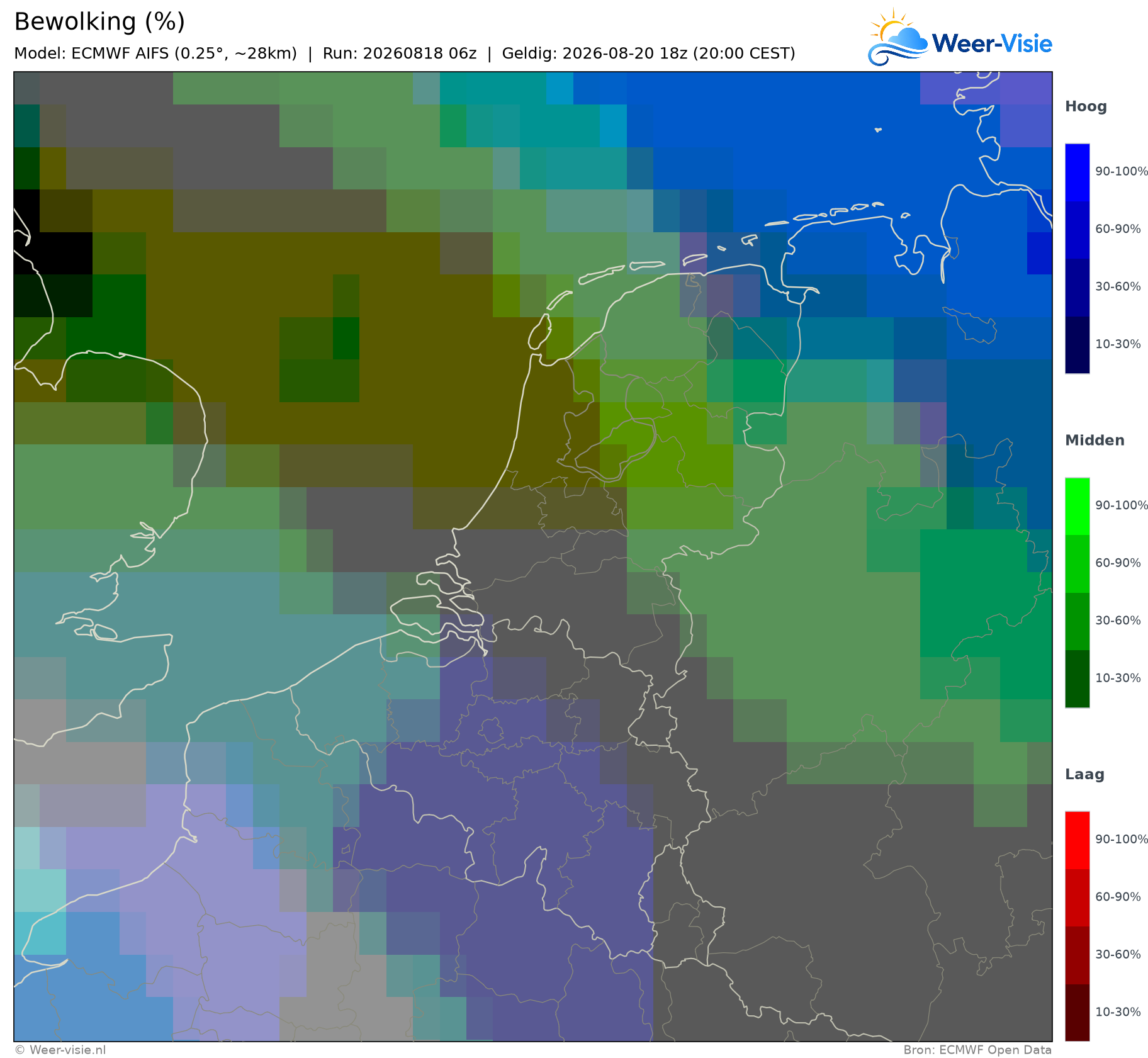This screenshot has height=1058, width=1148.
Task: Click the Bron: ECMWF Open Data credit
Action: click(977, 1050)
